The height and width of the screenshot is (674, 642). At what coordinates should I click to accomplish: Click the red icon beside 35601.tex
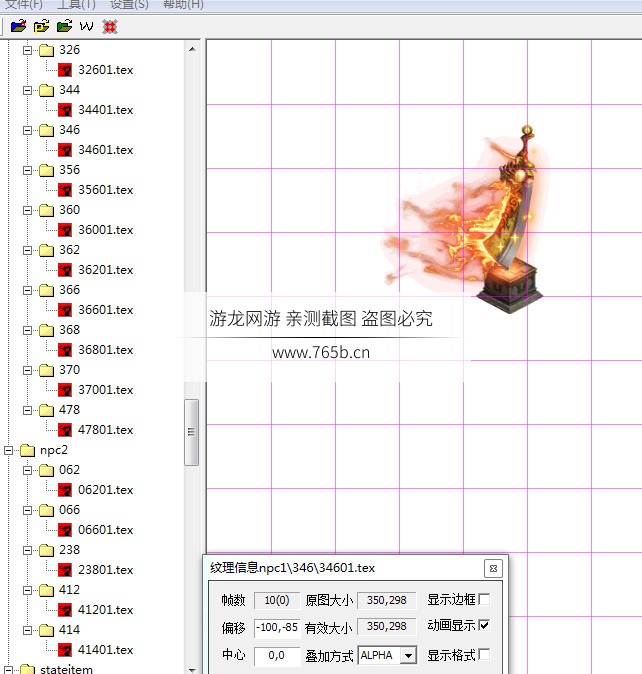65,190
